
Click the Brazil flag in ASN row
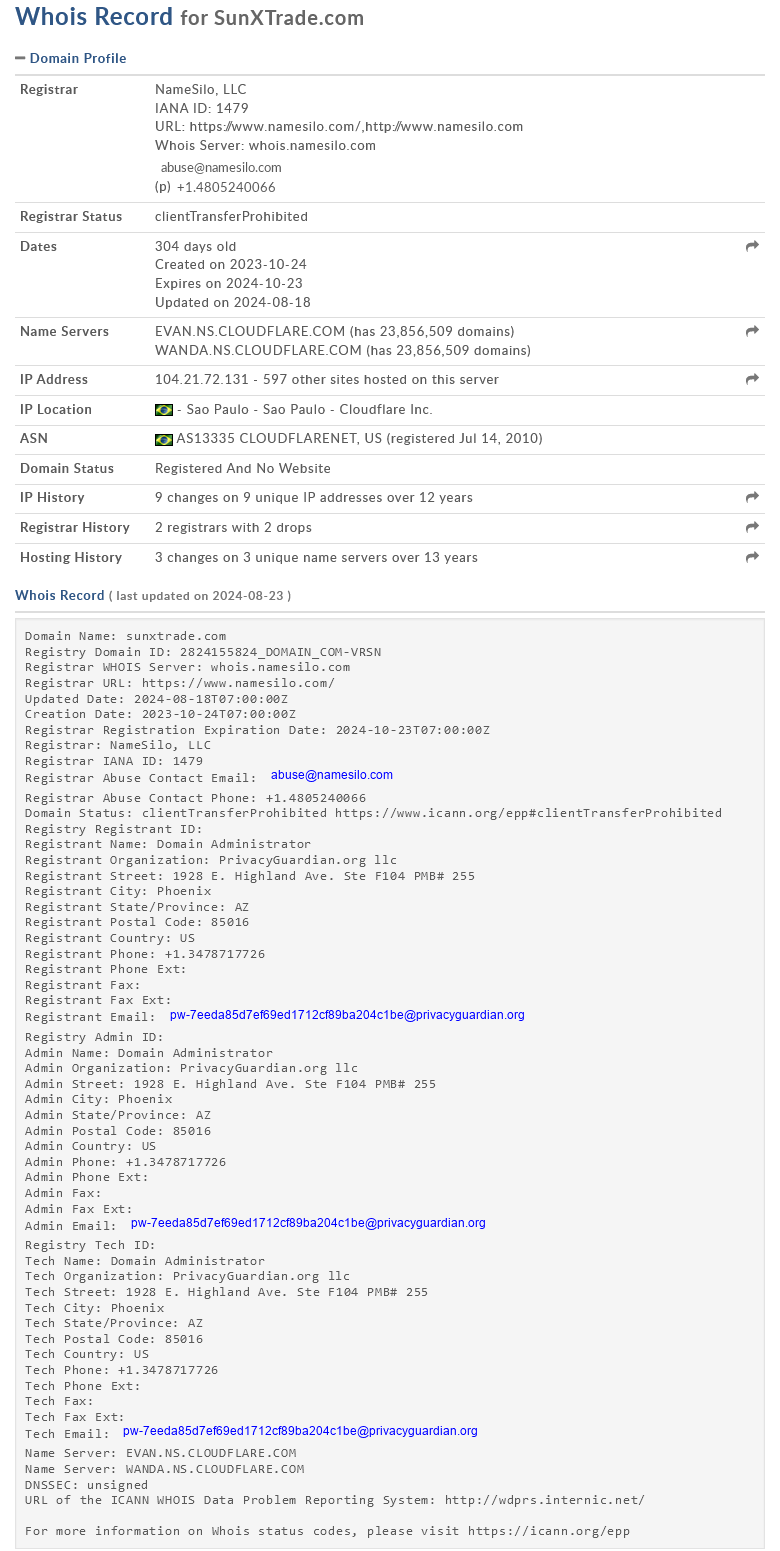click(x=164, y=439)
